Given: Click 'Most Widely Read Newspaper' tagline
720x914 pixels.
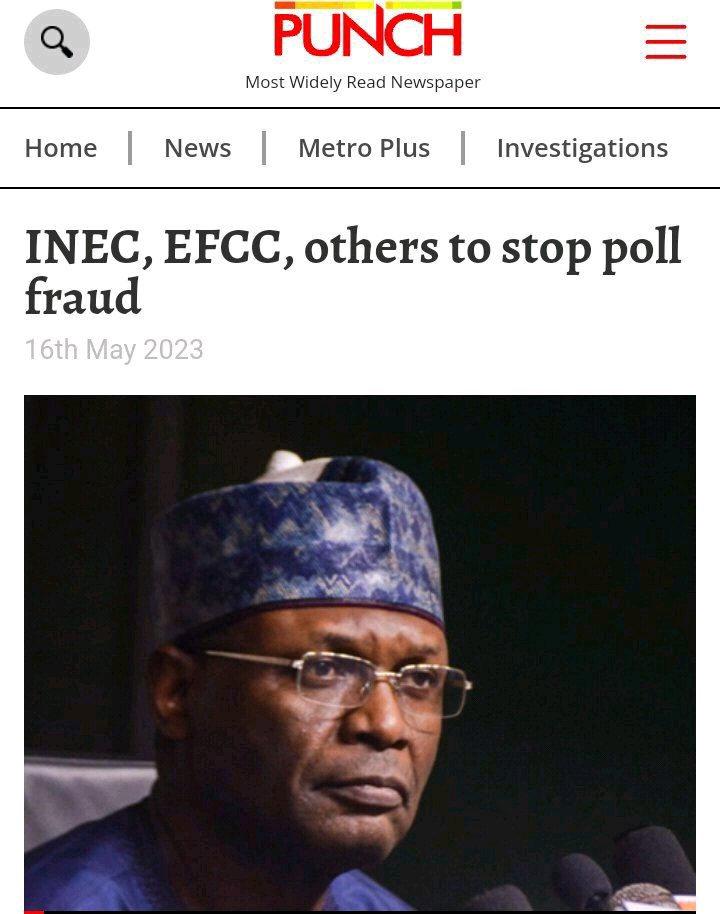Looking at the screenshot, I should tap(363, 82).
